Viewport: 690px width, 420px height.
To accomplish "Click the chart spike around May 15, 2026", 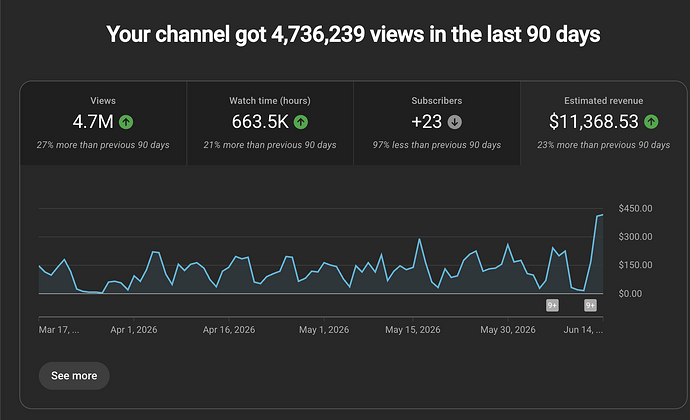I will coord(419,239).
